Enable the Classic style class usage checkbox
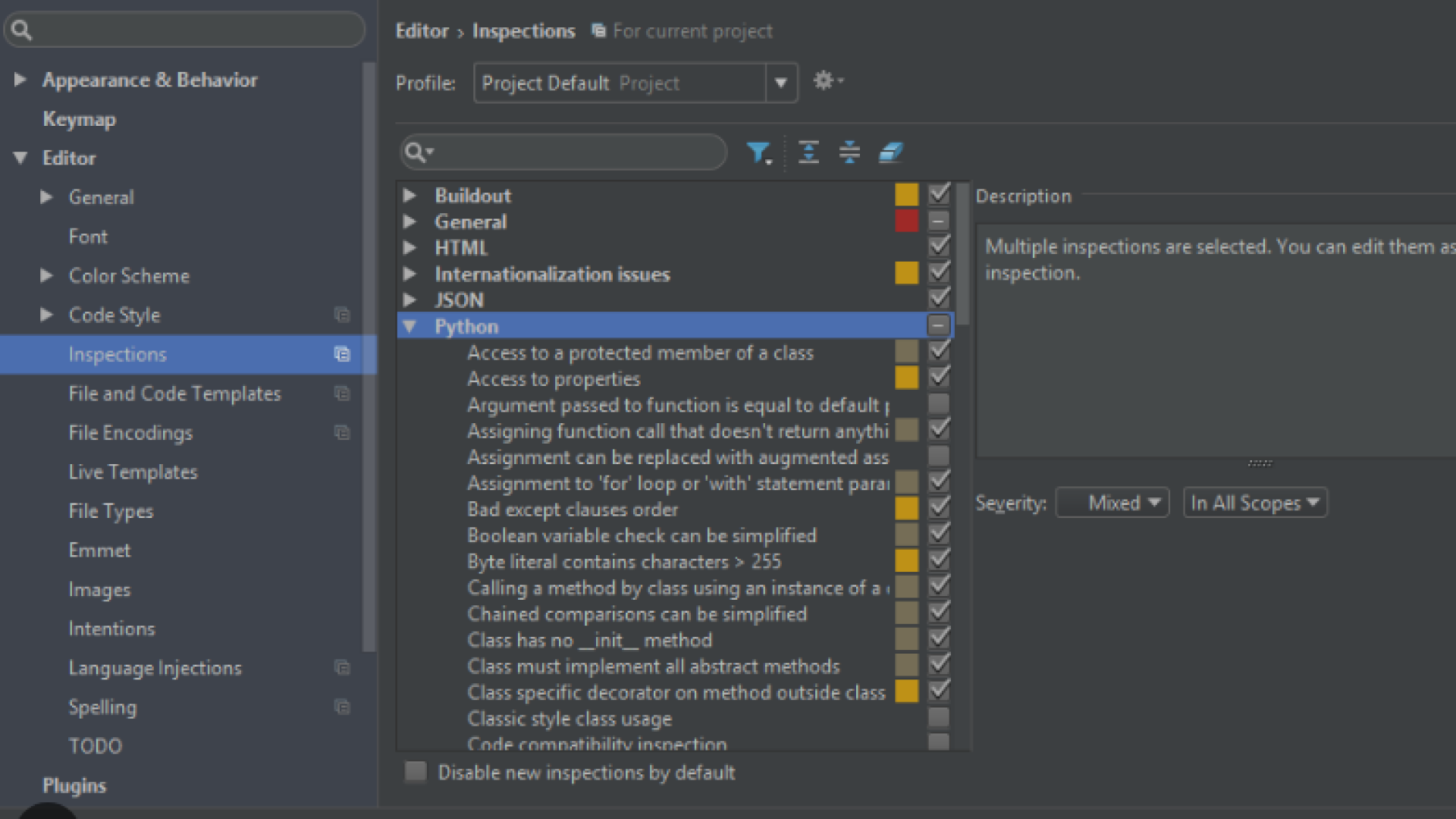Image resolution: width=1456 pixels, height=819 pixels. pyautogui.click(x=938, y=717)
